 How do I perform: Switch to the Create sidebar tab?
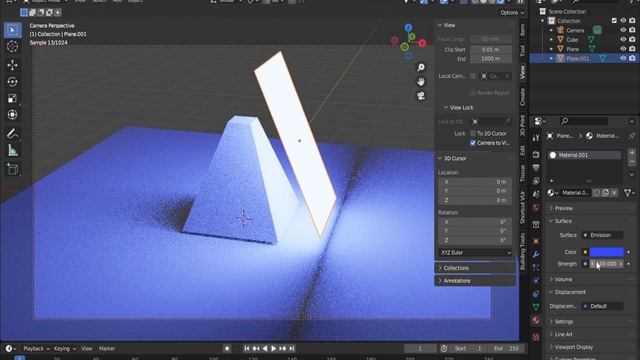coord(523,97)
